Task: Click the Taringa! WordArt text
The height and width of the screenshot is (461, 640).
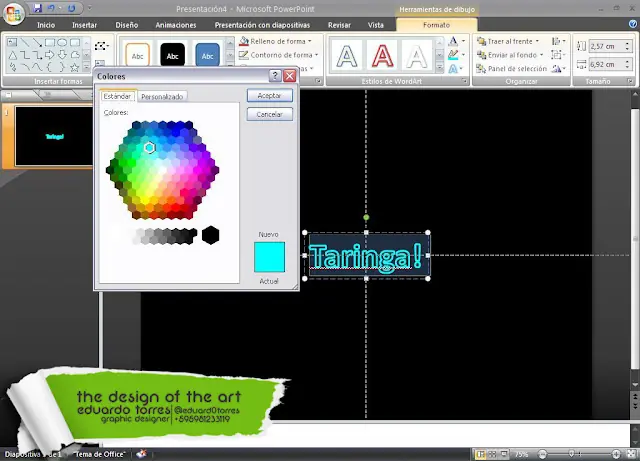Action: point(366,257)
